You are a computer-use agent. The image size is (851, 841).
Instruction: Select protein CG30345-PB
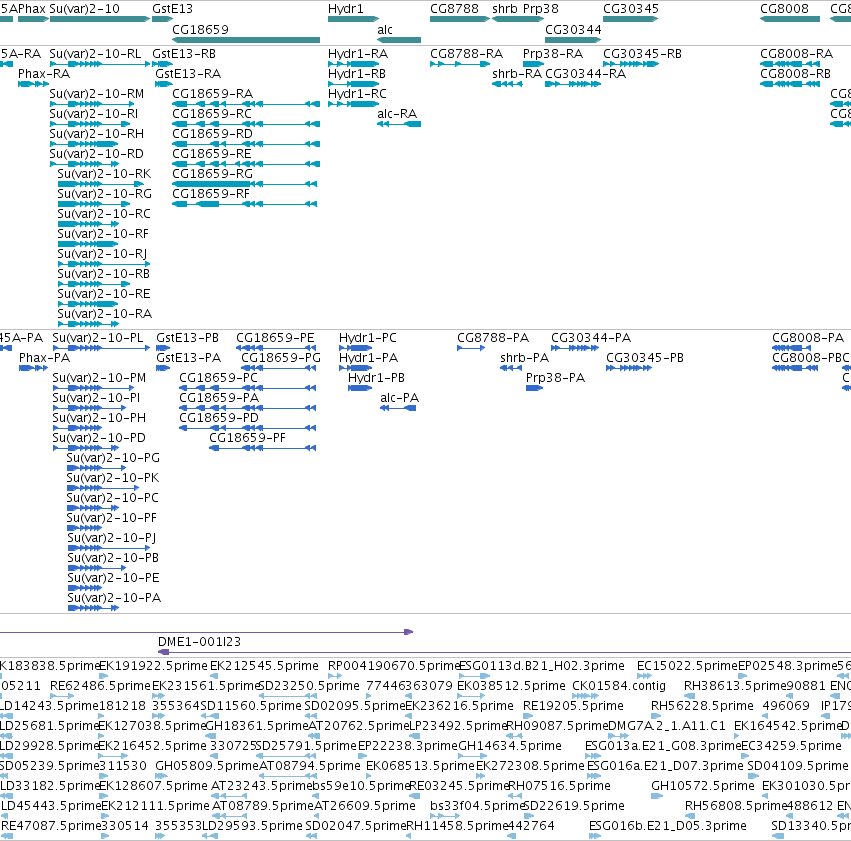(x=629, y=368)
